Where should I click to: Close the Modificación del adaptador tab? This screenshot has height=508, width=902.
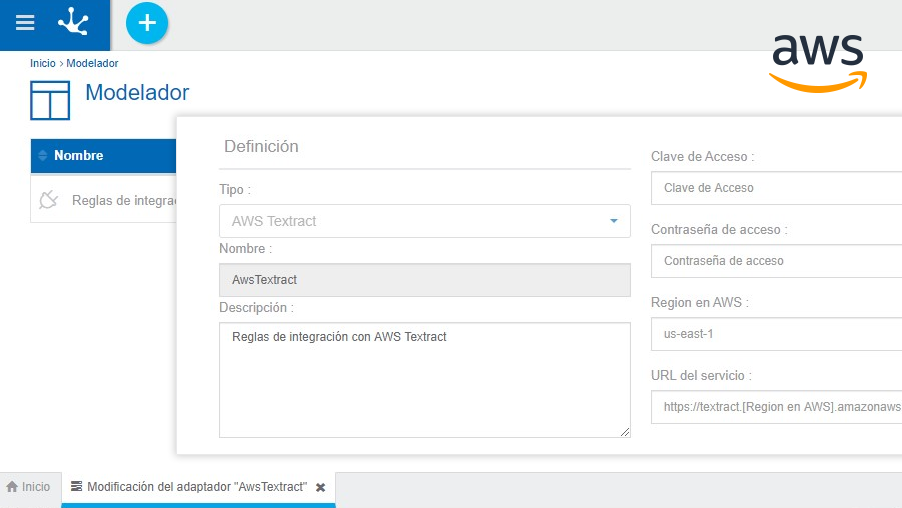[320, 487]
